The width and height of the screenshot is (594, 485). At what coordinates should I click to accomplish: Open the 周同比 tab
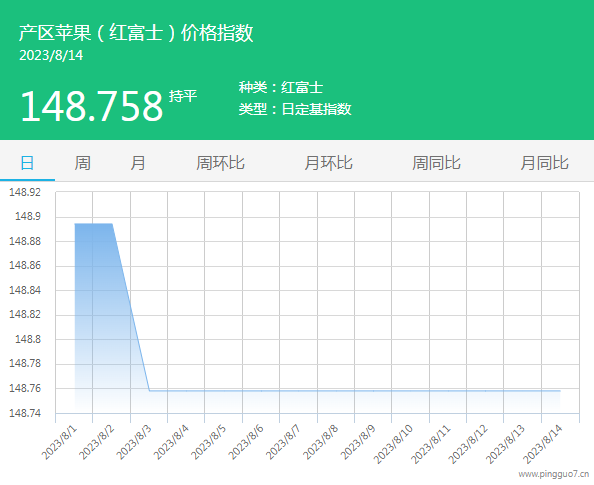(x=436, y=163)
